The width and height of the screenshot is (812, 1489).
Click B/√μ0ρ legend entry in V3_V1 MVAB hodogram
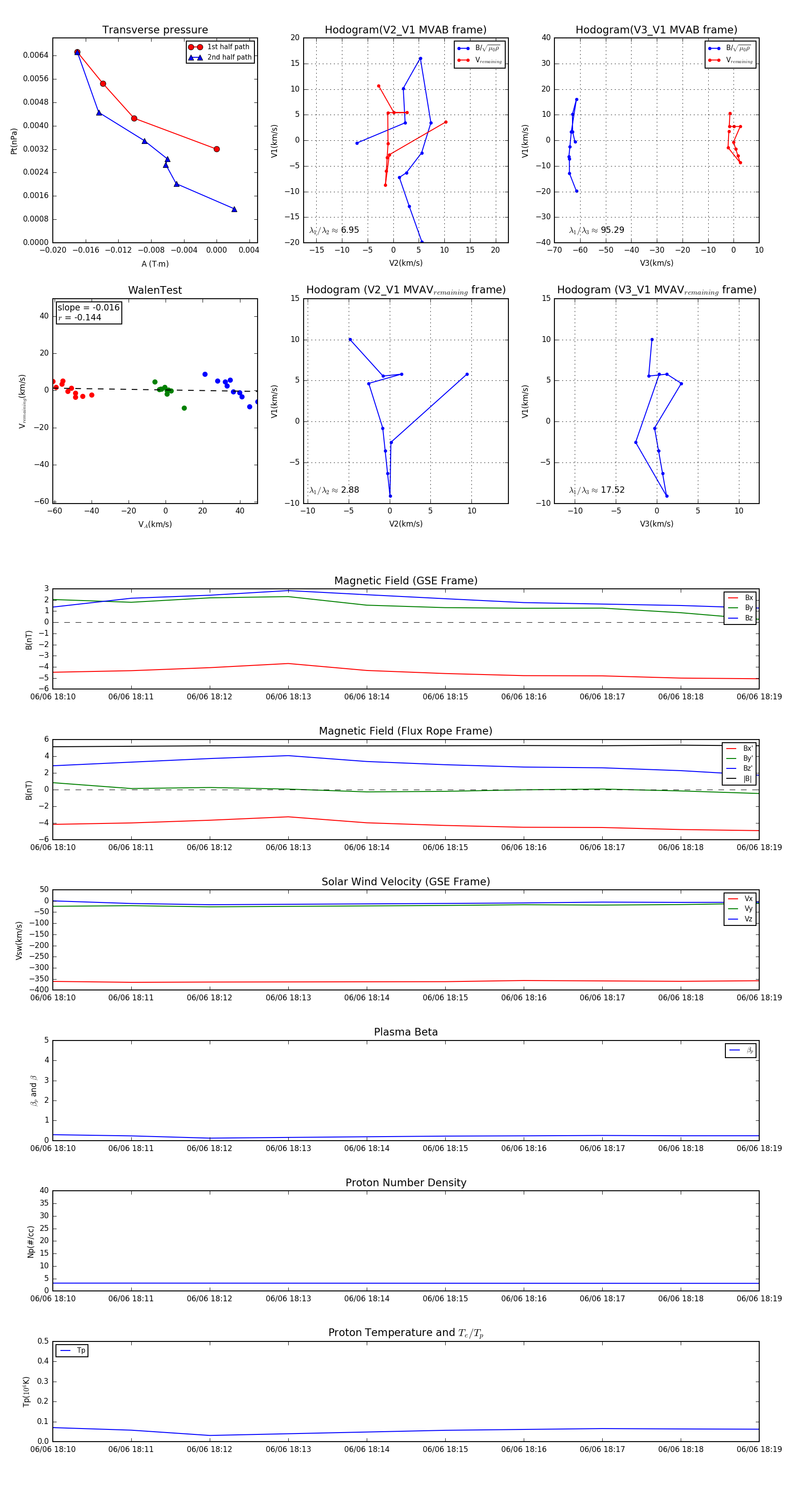[730, 49]
